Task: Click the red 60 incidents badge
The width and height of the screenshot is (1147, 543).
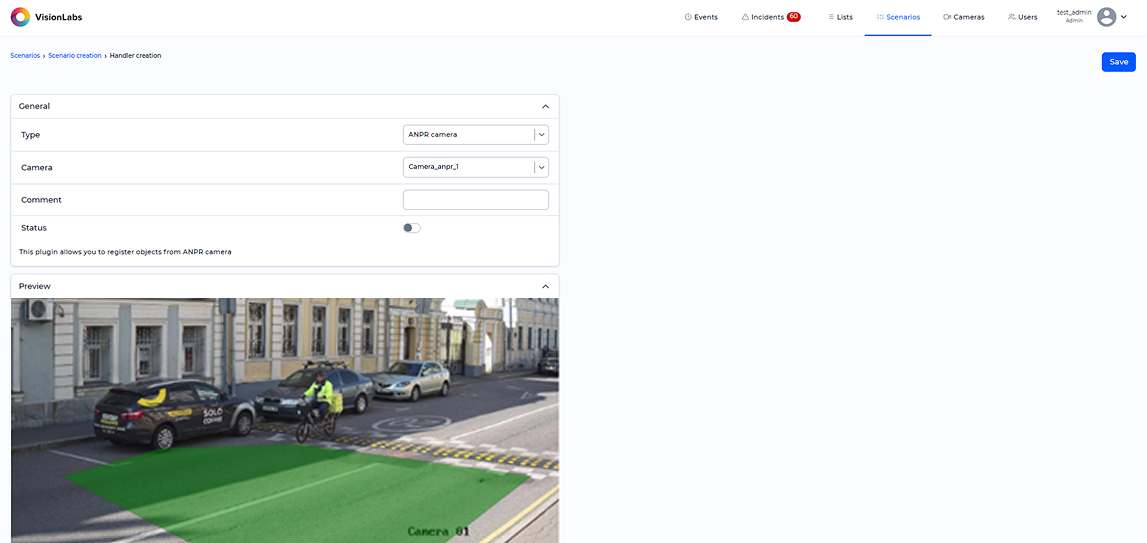Action: (794, 17)
